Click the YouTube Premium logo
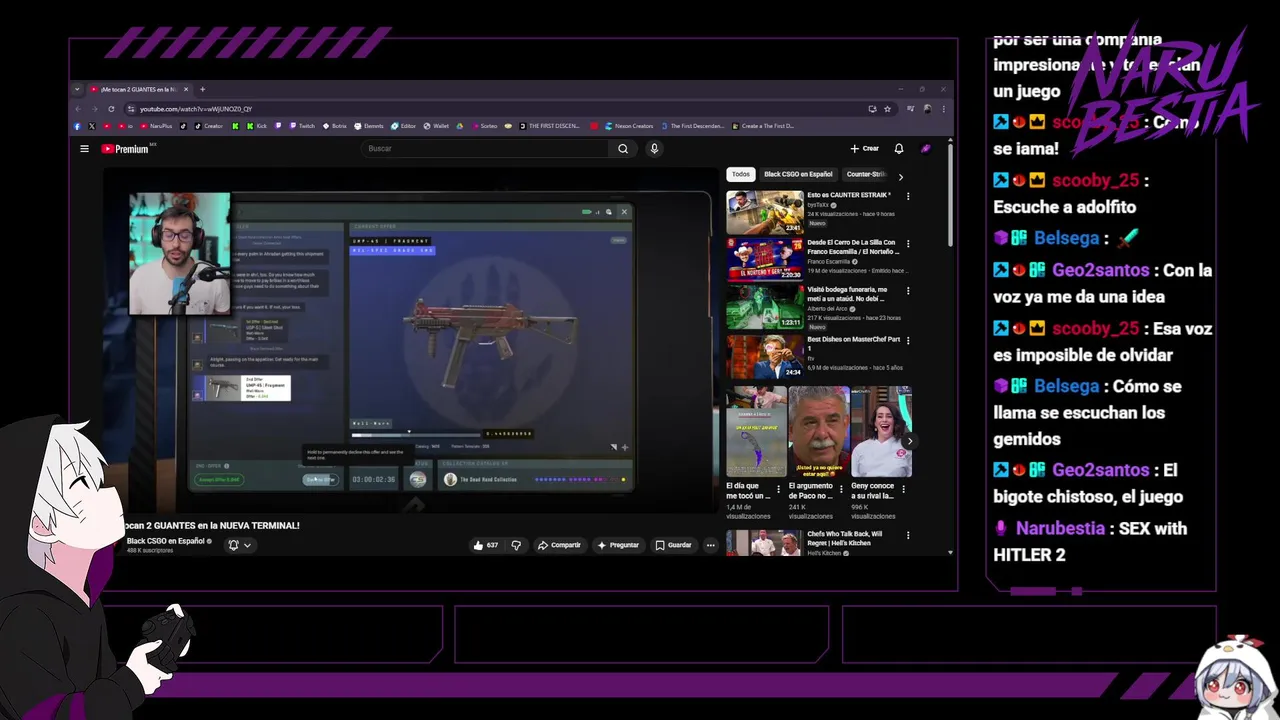The width and height of the screenshot is (1280, 720). [127, 149]
